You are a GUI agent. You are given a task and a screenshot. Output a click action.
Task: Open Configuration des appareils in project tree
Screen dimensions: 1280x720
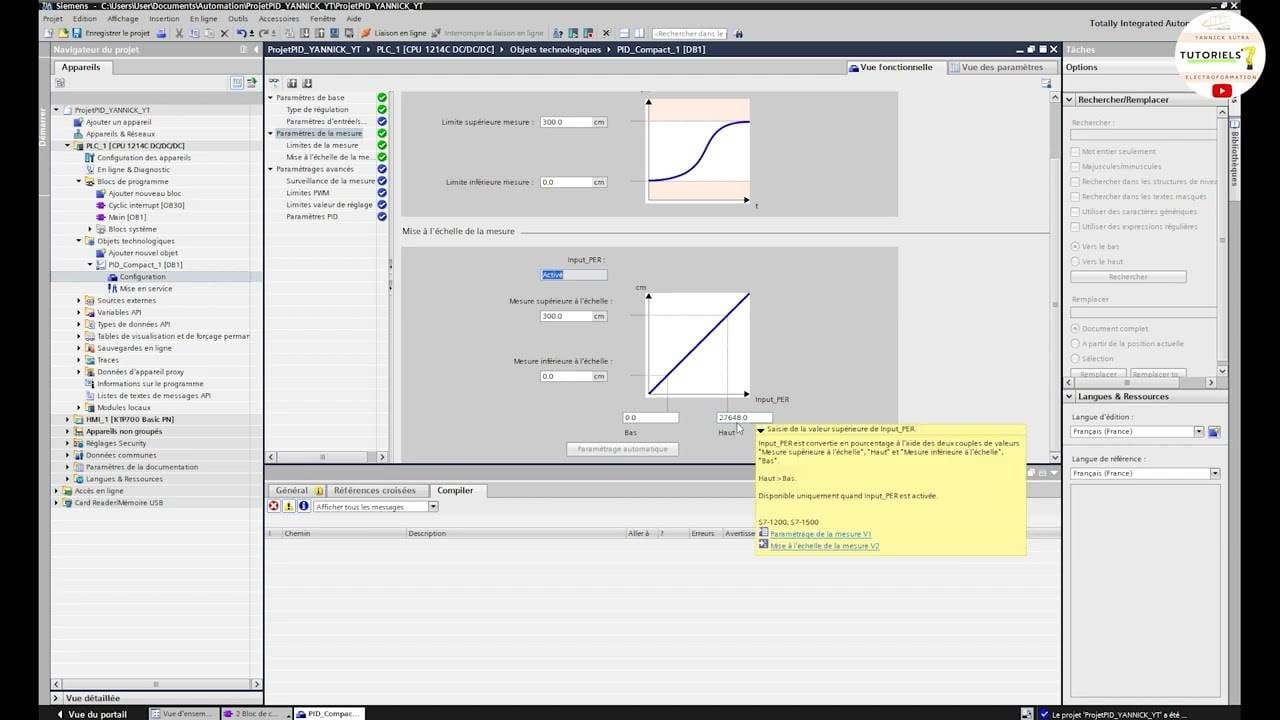143,158
